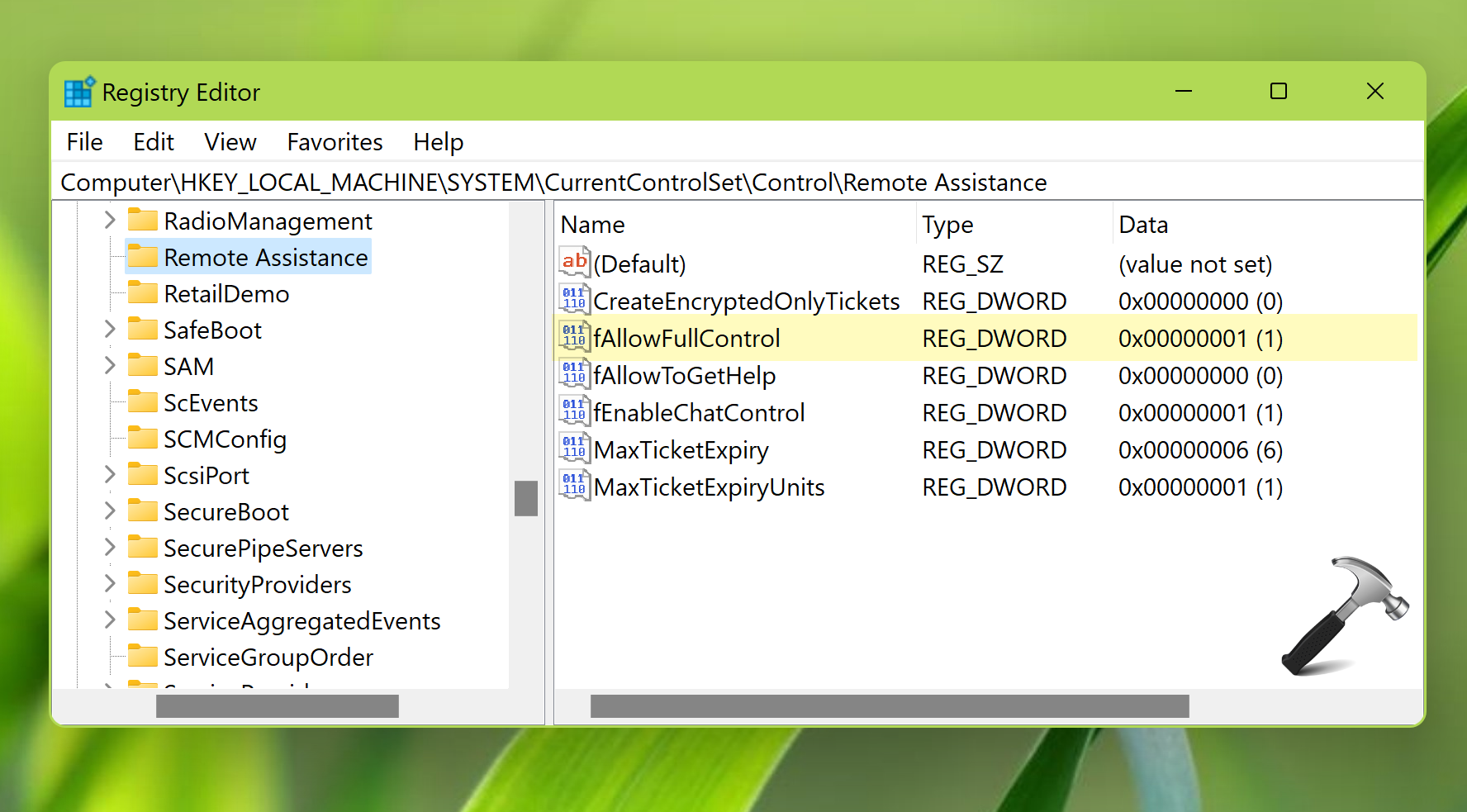Click the DWORD icon beside CreateEncryptedOnlyTickets
This screenshot has width=1467, height=812.
point(574,301)
